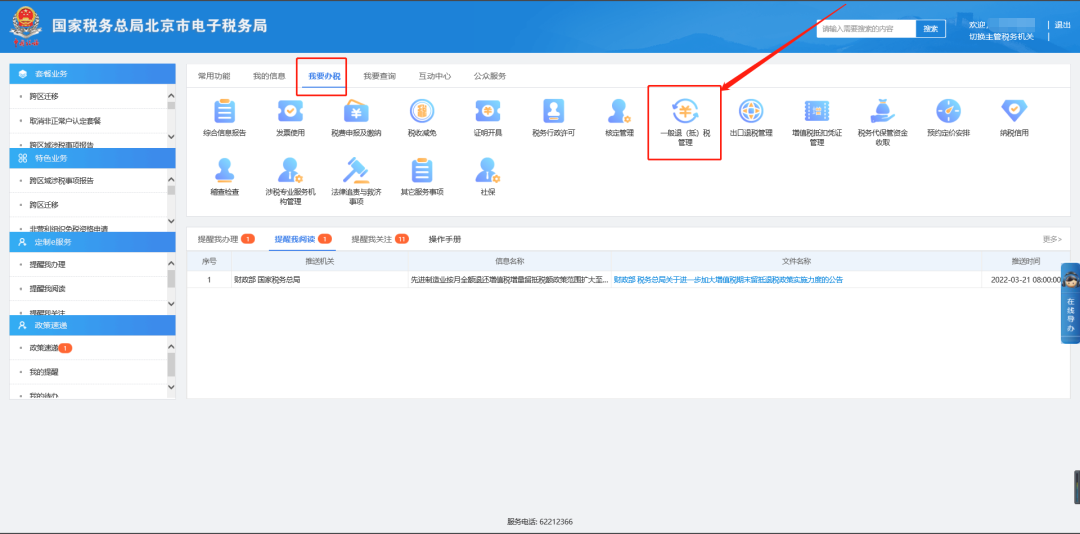This screenshot has height=534, width=1080.
Task: Open 取消非正常户认定套餐
Action: click(x=65, y=121)
